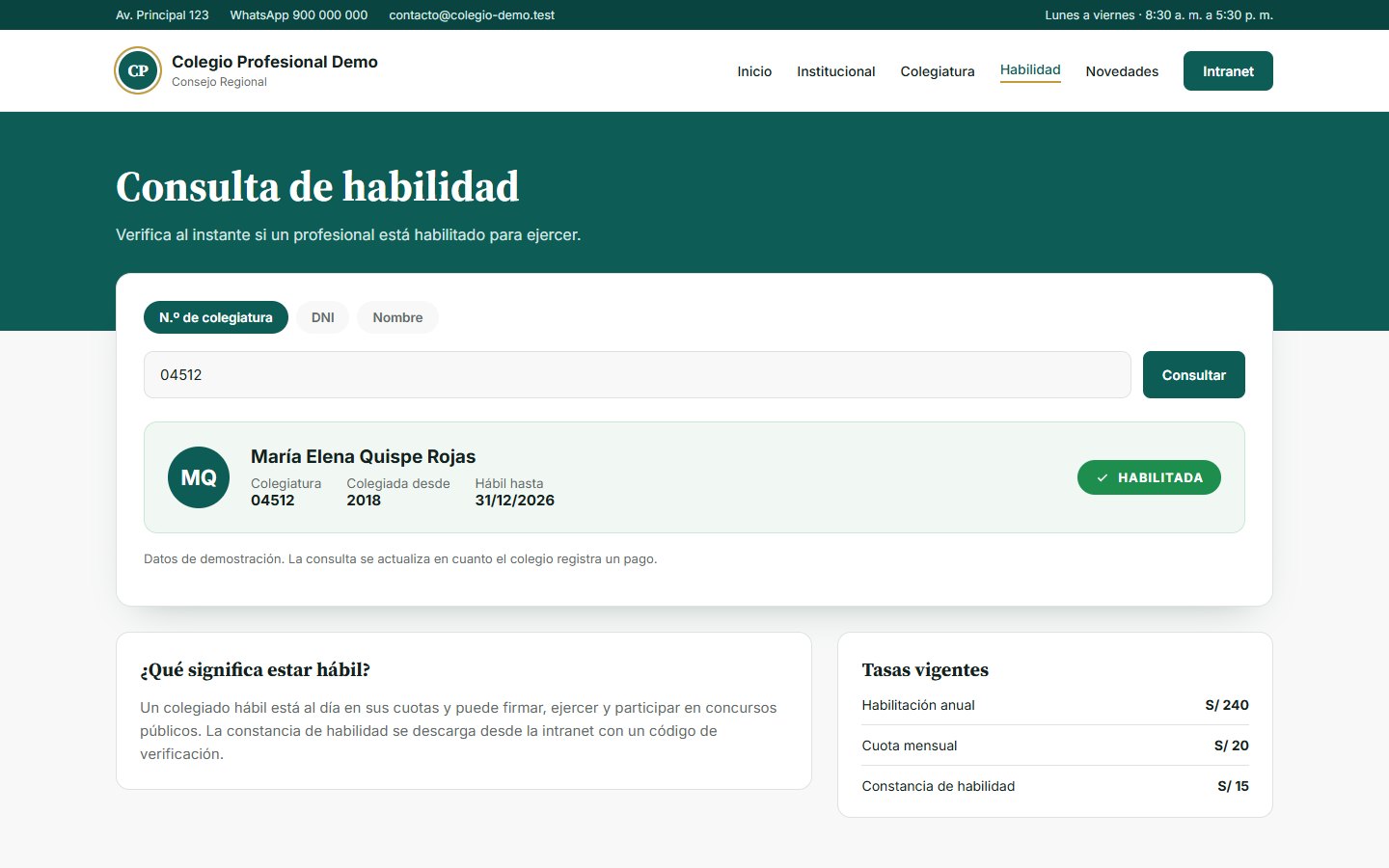Click the Habilitación anual fee row

coord(1055,705)
